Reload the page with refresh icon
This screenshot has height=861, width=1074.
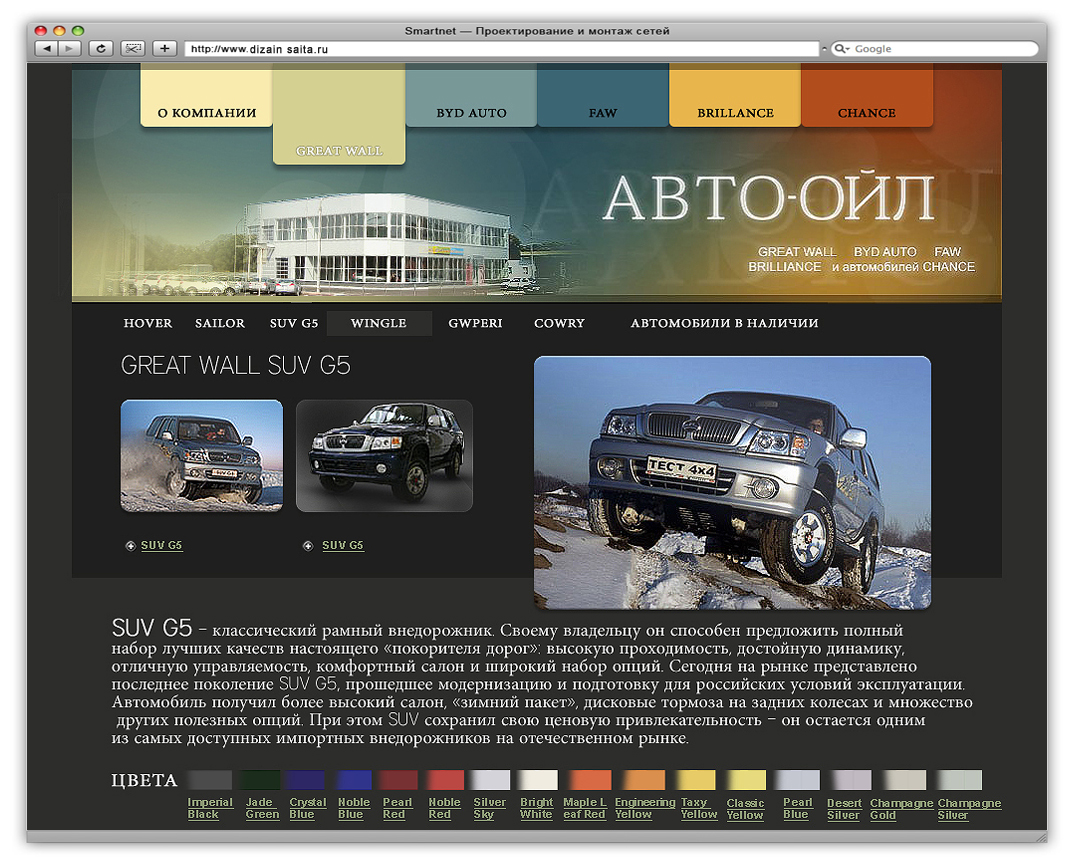101,49
